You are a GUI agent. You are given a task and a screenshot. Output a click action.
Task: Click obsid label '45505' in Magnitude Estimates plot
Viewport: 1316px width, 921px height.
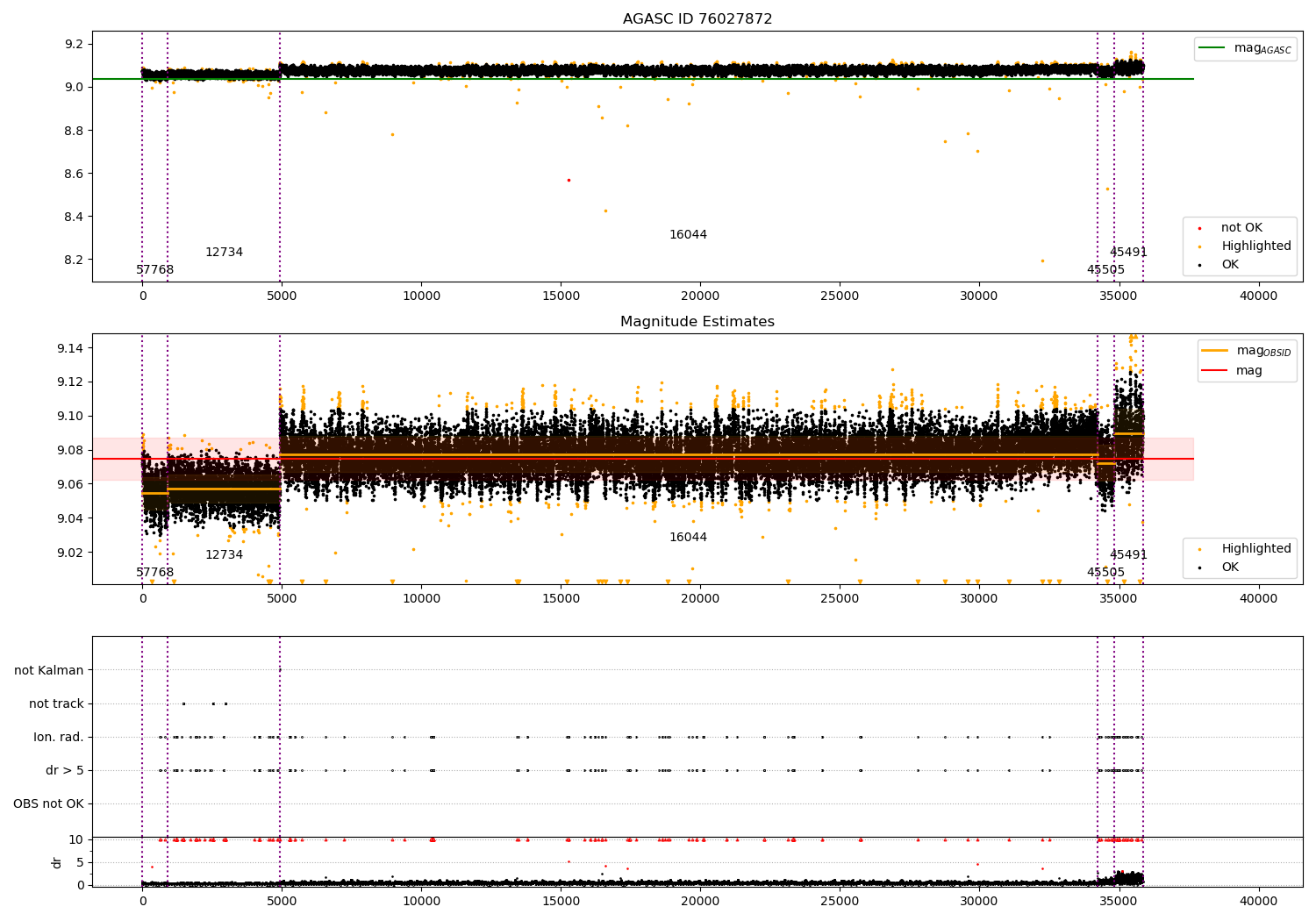(x=1105, y=573)
